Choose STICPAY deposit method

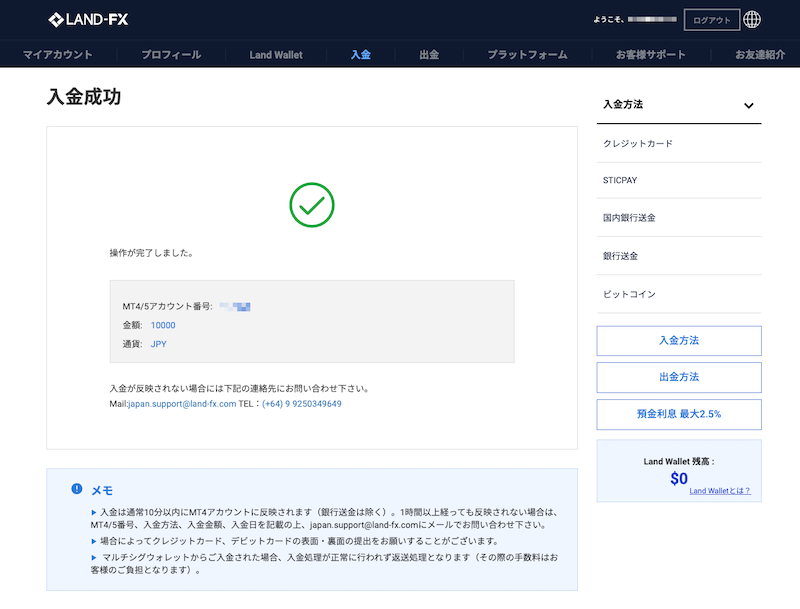[679, 181]
